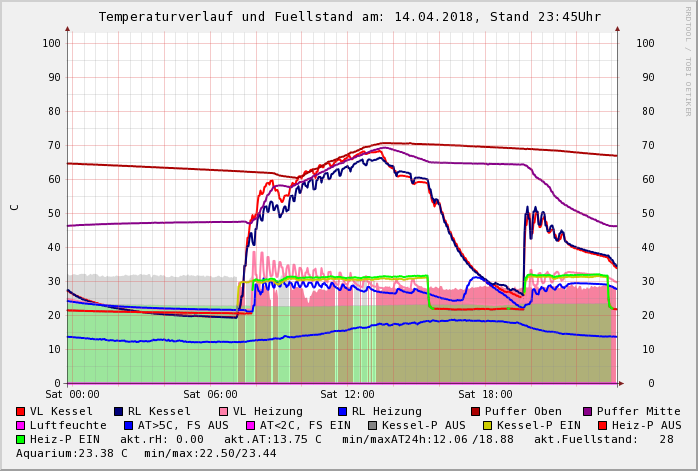Click the magenta Luftfeuchte legend swatch

(x=21, y=425)
